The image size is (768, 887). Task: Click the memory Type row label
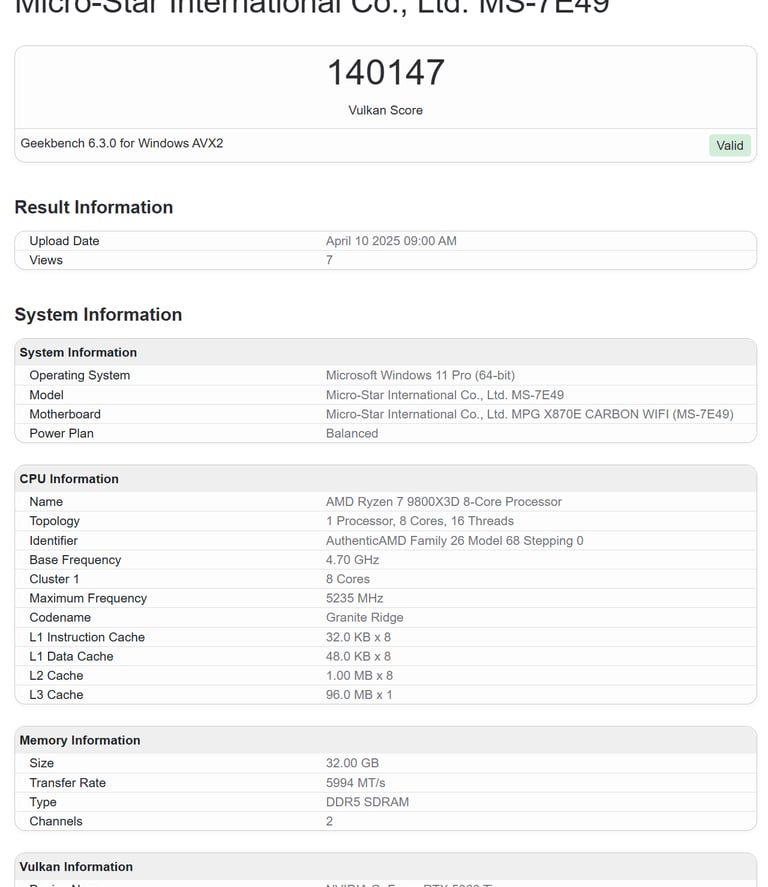click(43, 802)
